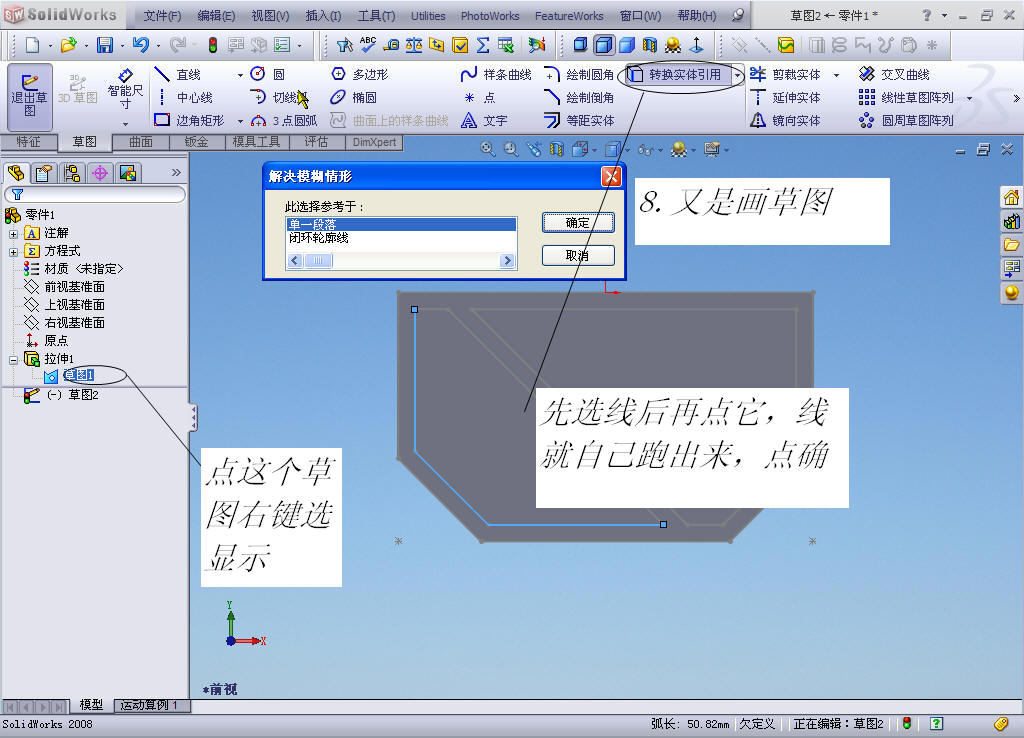
Task: Open the DimXpertManager tab icon
Action: [x=100, y=173]
